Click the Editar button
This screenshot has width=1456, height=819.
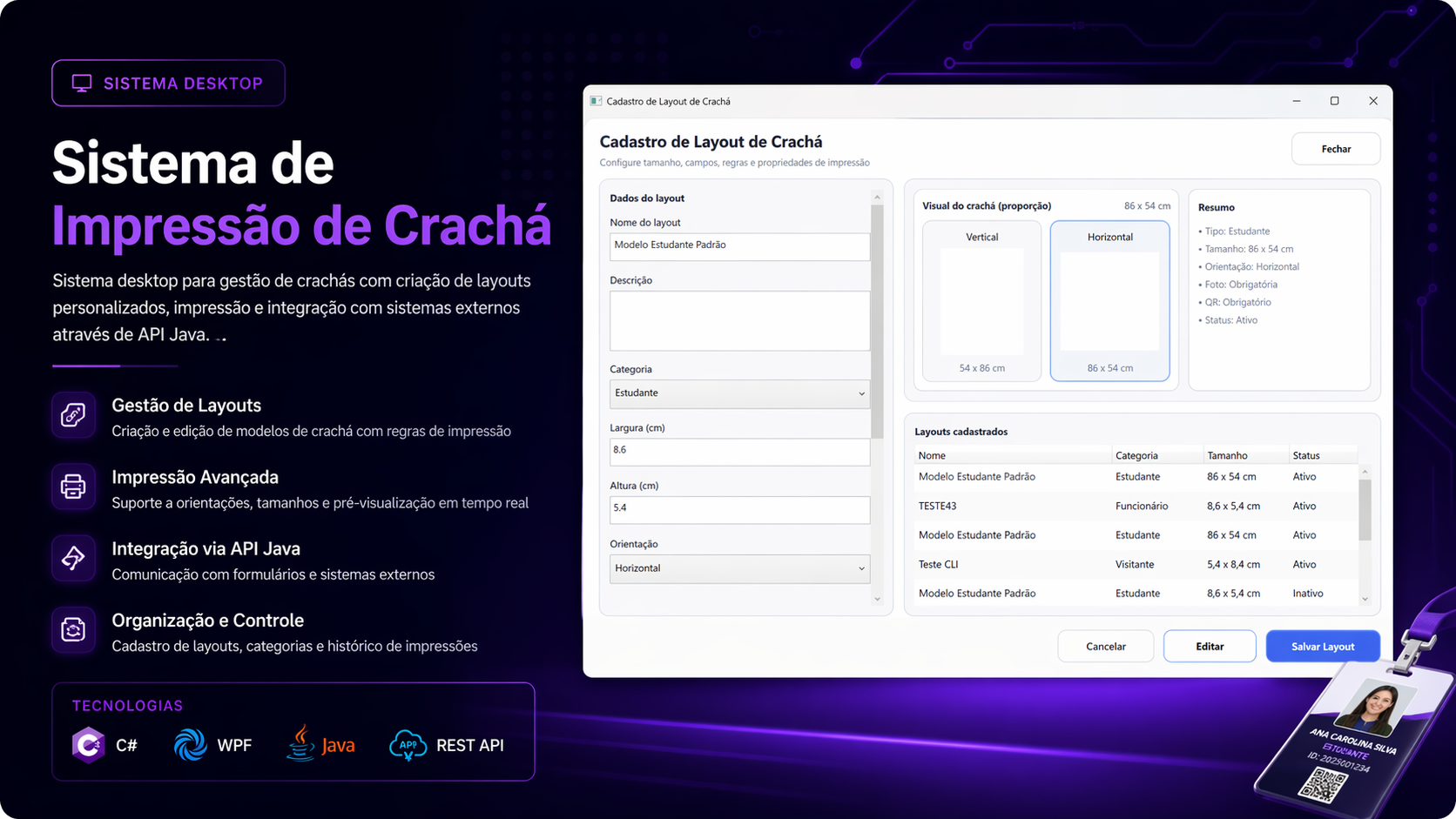(x=1209, y=647)
